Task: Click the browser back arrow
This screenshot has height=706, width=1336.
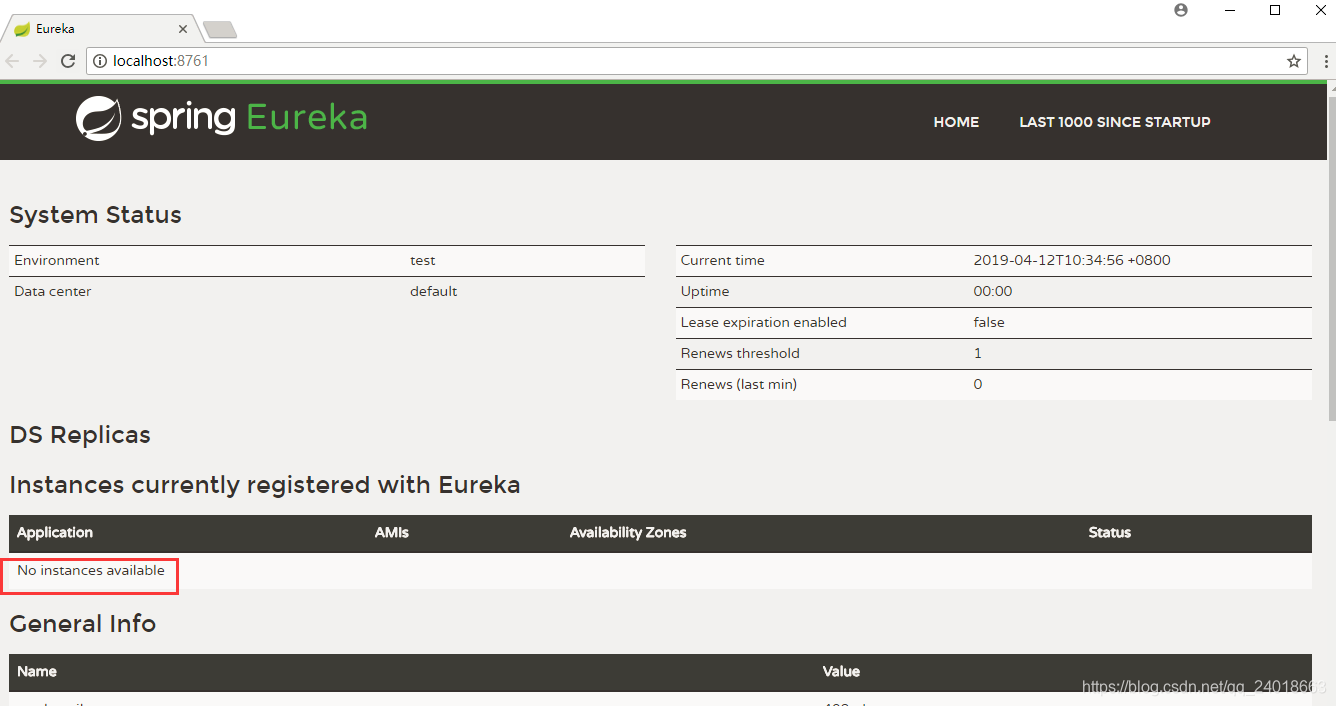Action: point(13,61)
